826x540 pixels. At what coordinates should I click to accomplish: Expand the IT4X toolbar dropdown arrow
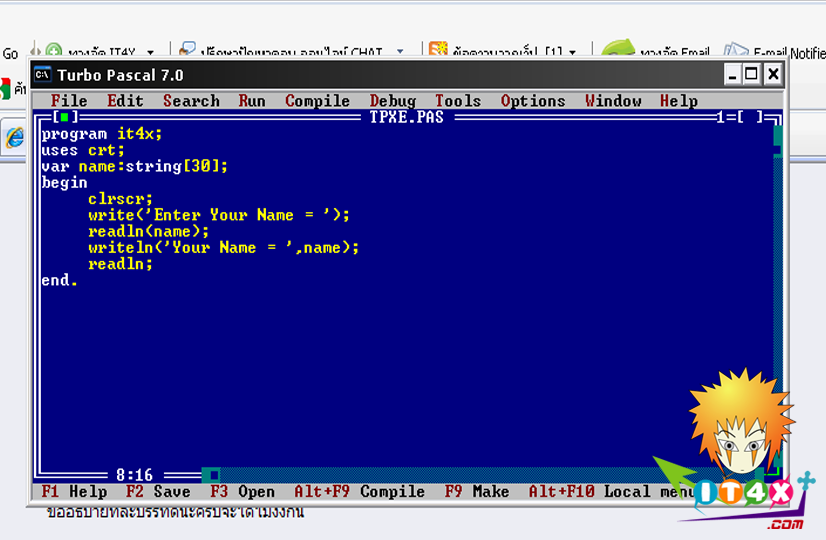pos(150,52)
